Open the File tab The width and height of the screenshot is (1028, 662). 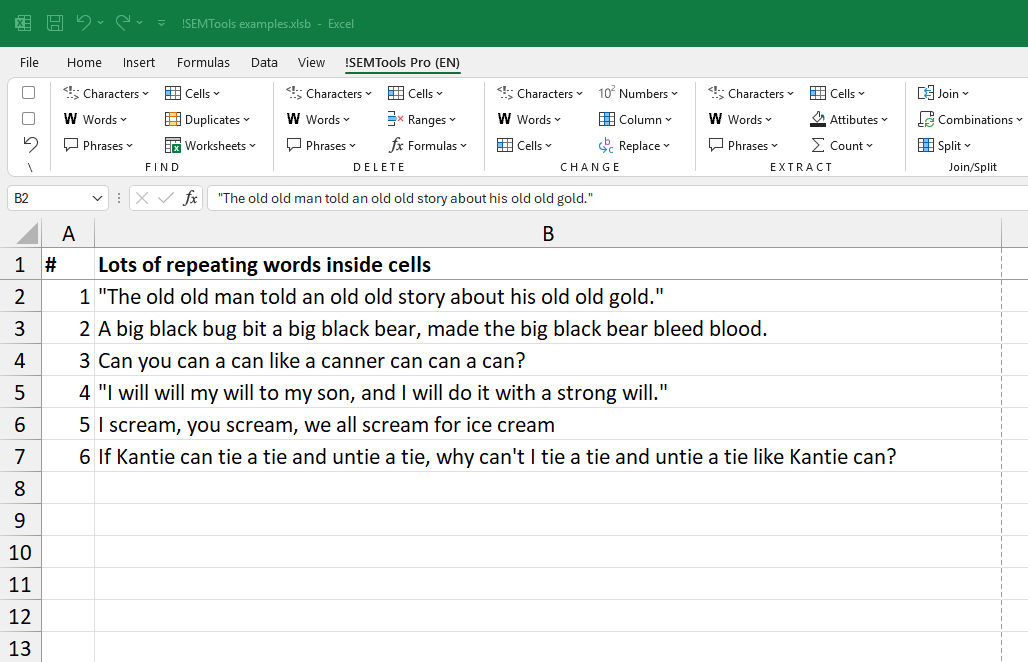tap(29, 62)
